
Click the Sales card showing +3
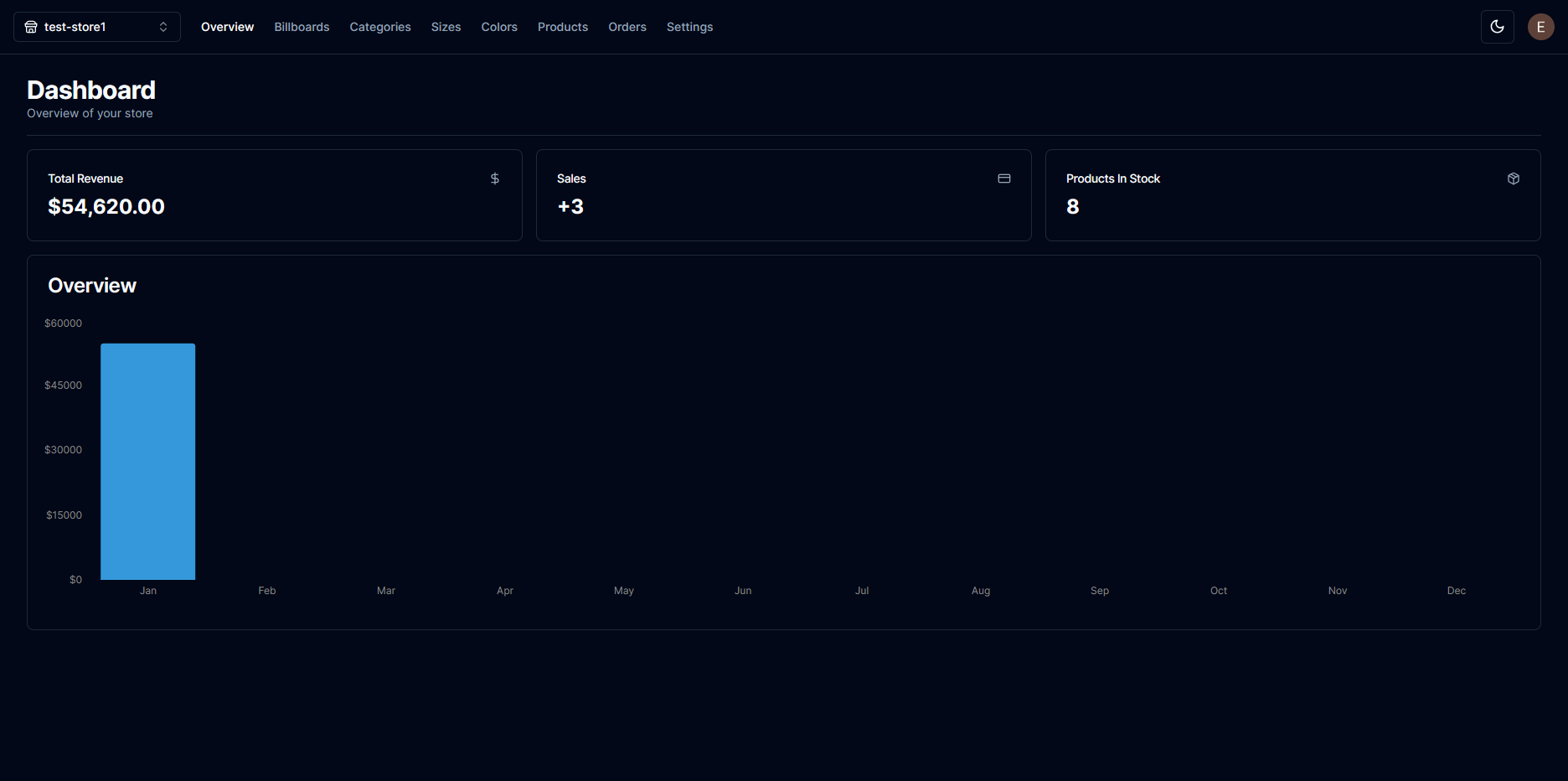coord(783,194)
